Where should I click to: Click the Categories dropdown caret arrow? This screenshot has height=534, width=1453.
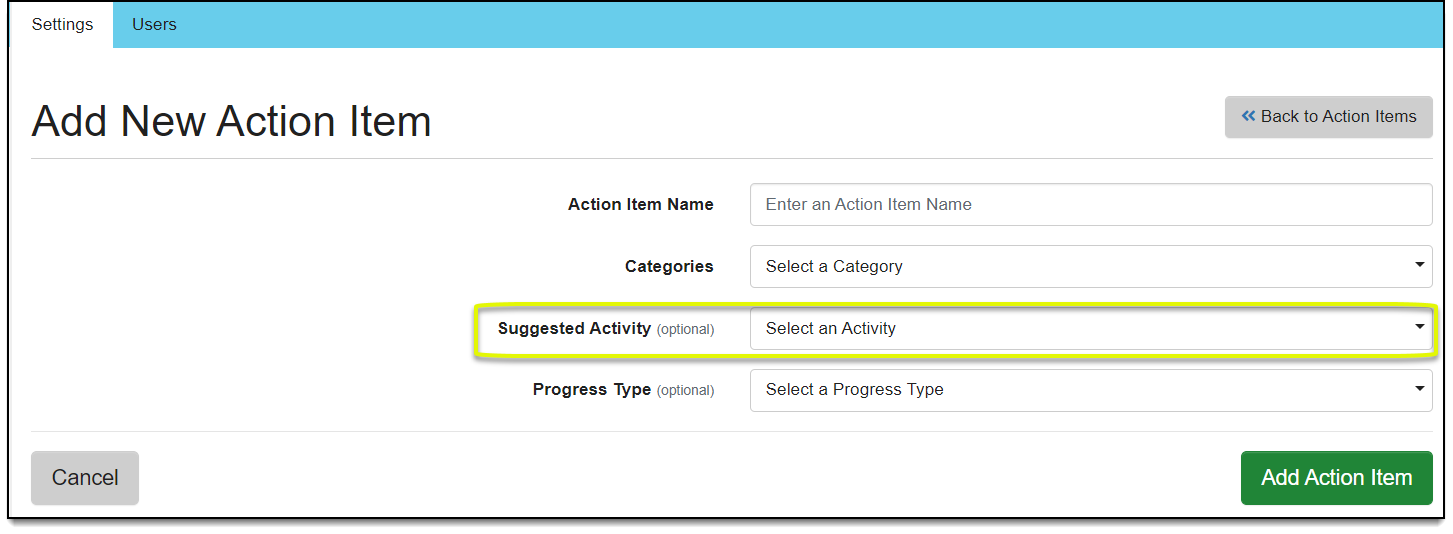pyautogui.click(x=1419, y=265)
